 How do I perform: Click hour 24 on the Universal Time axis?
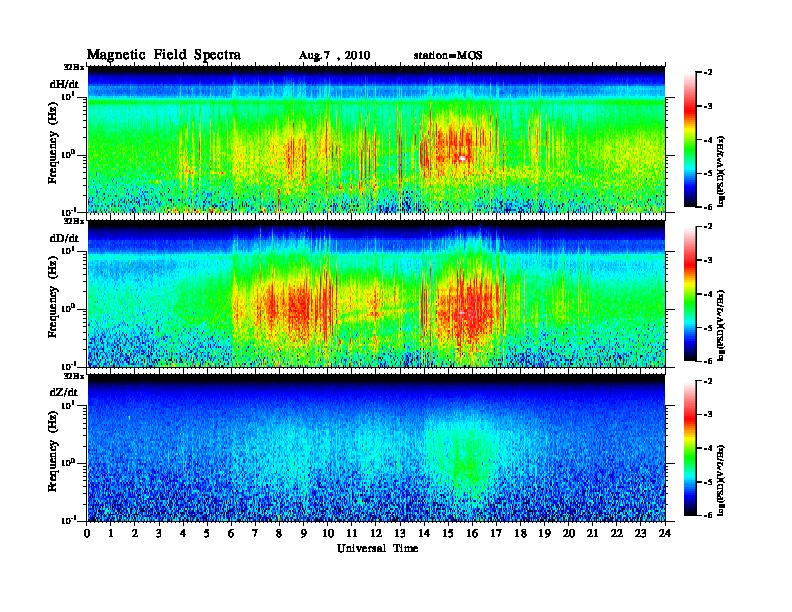pyautogui.click(x=665, y=534)
